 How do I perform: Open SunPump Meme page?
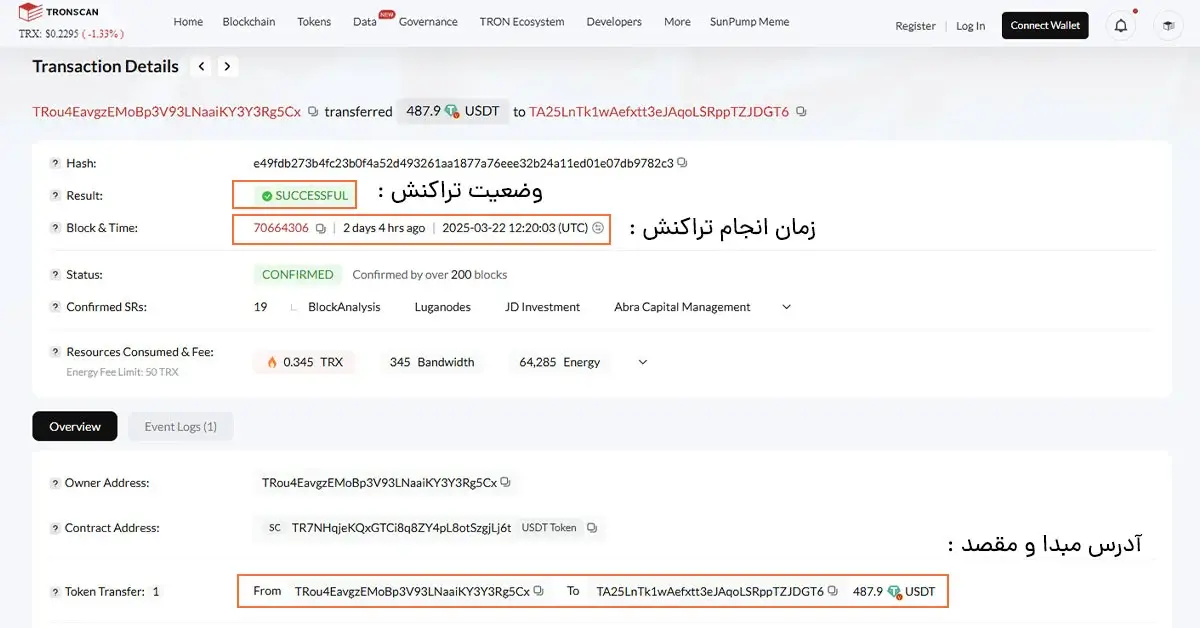[x=749, y=22]
